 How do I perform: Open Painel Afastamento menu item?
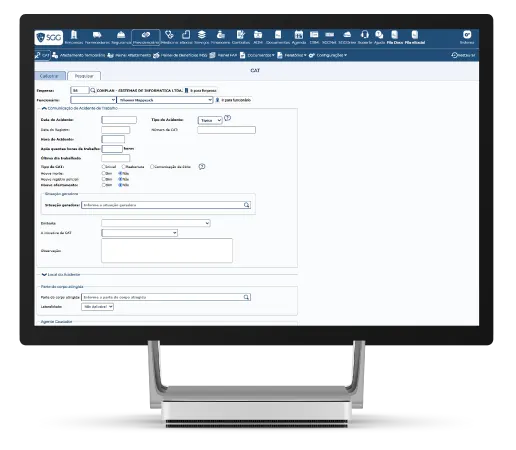(x=129, y=55)
